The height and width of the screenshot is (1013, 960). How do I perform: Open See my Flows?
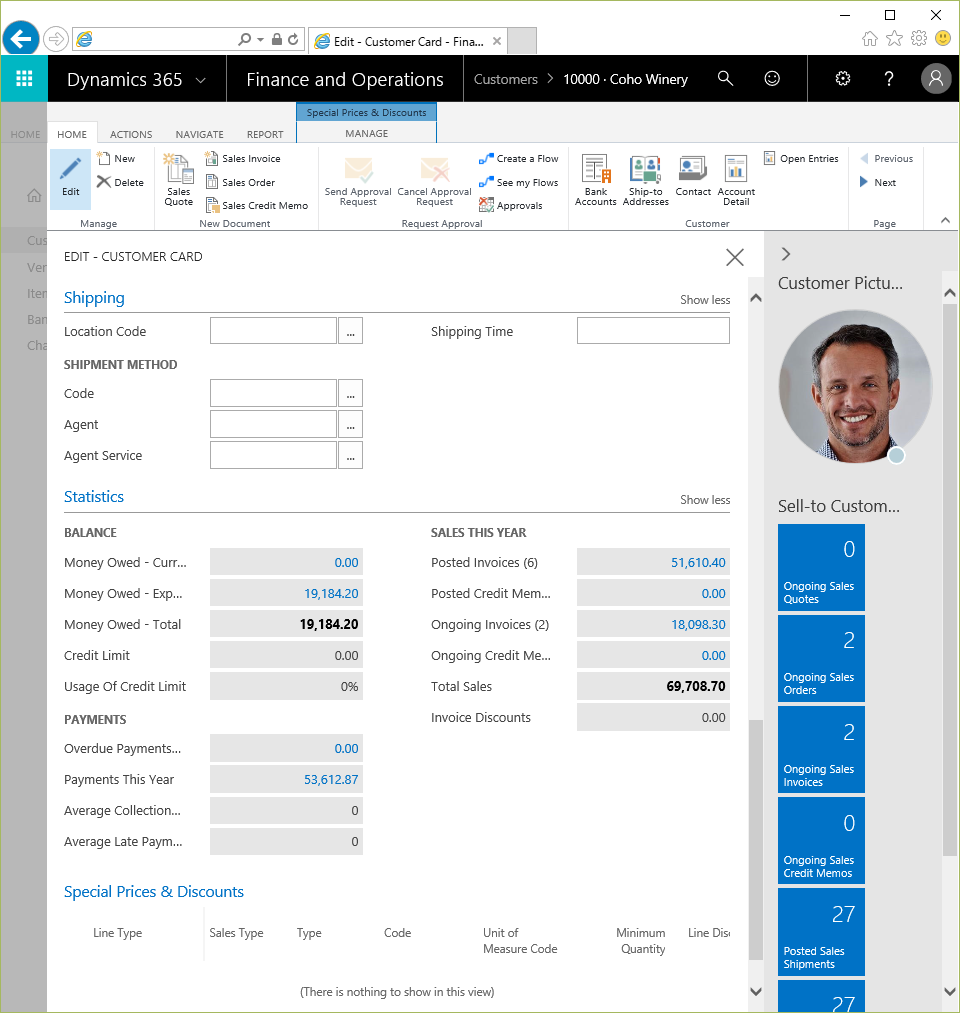(x=519, y=182)
